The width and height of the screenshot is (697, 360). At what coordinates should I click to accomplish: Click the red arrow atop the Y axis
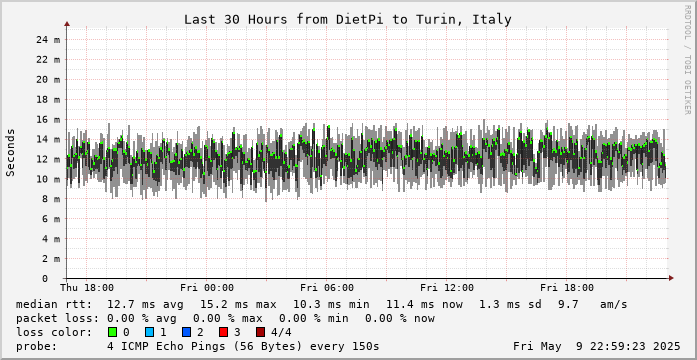point(67,24)
